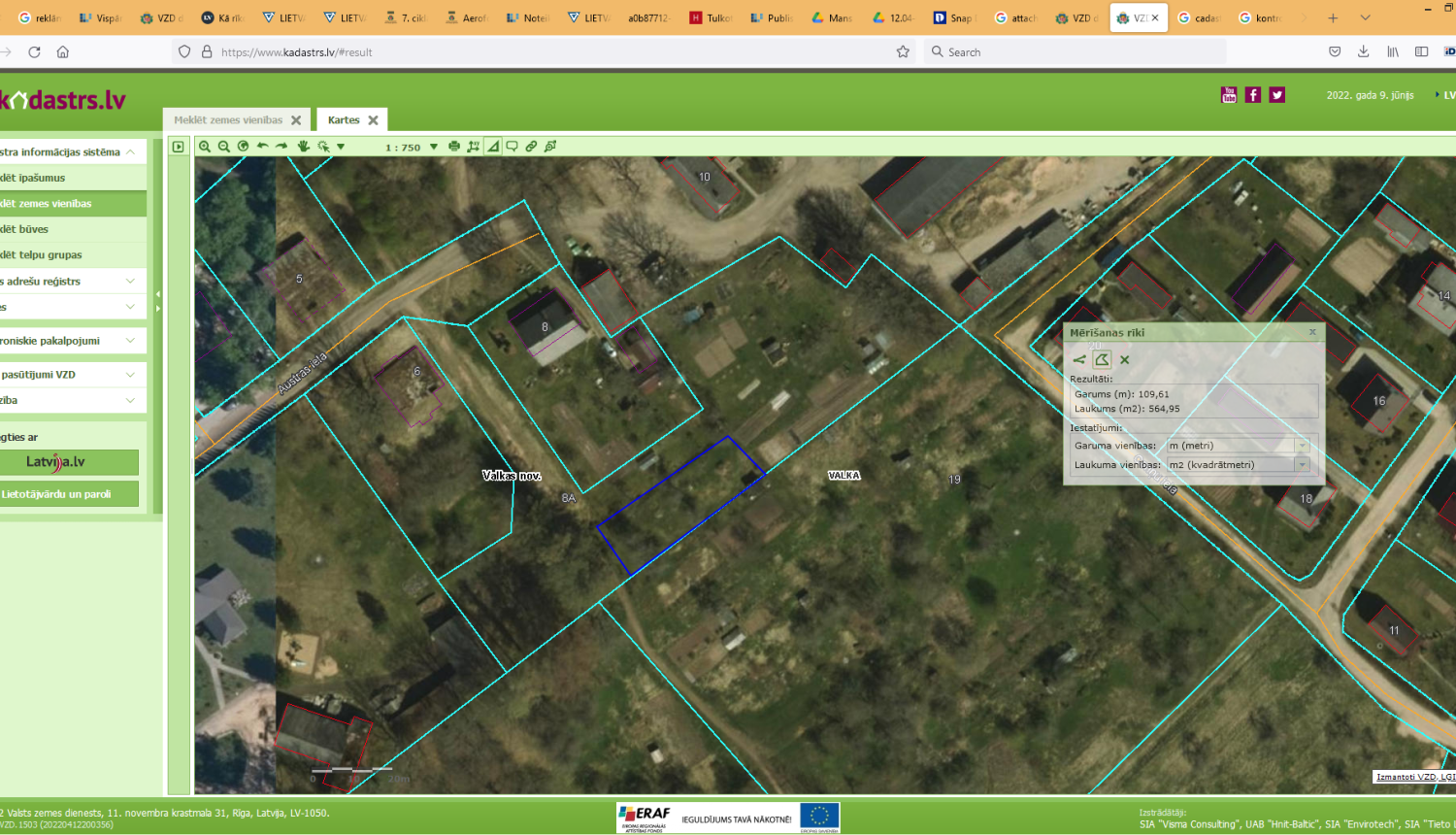Select the Kartes tab
This screenshot has width=1456, height=835.
(x=344, y=120)
